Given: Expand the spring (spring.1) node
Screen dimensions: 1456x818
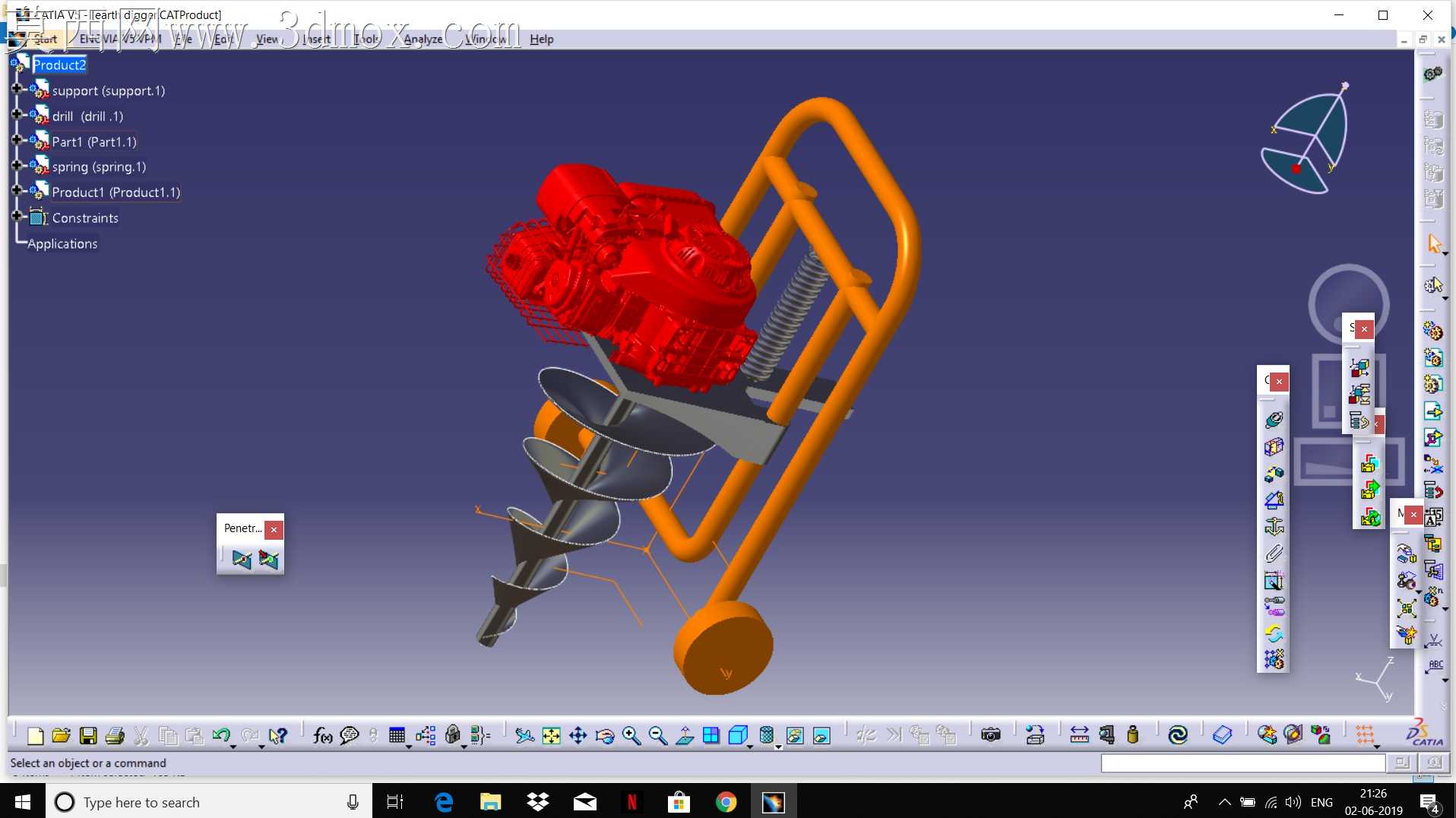Looking at the screenshot, I should point(17,166).
